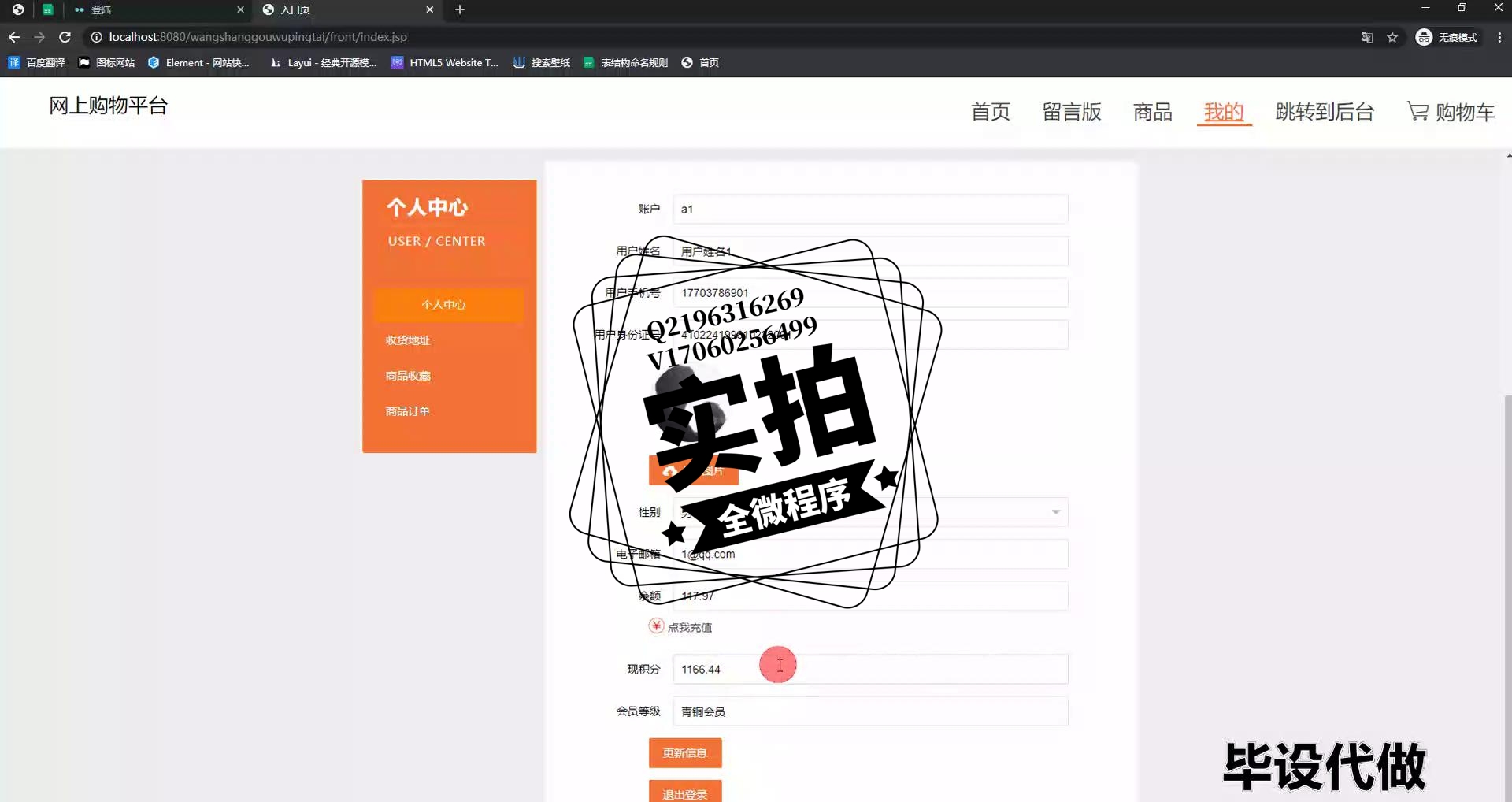Click the forward navigation arrow
Image resolution: width=1512 pixels, height=802 pixels.
39,37
